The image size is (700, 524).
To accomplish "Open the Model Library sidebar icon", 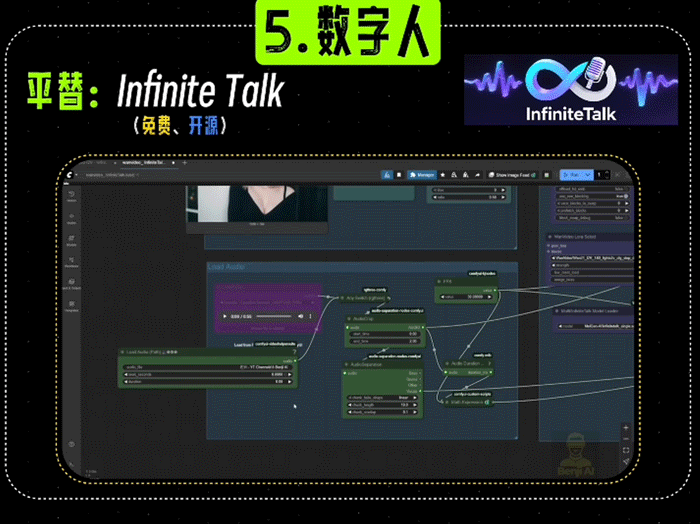I will coord(71,240).
